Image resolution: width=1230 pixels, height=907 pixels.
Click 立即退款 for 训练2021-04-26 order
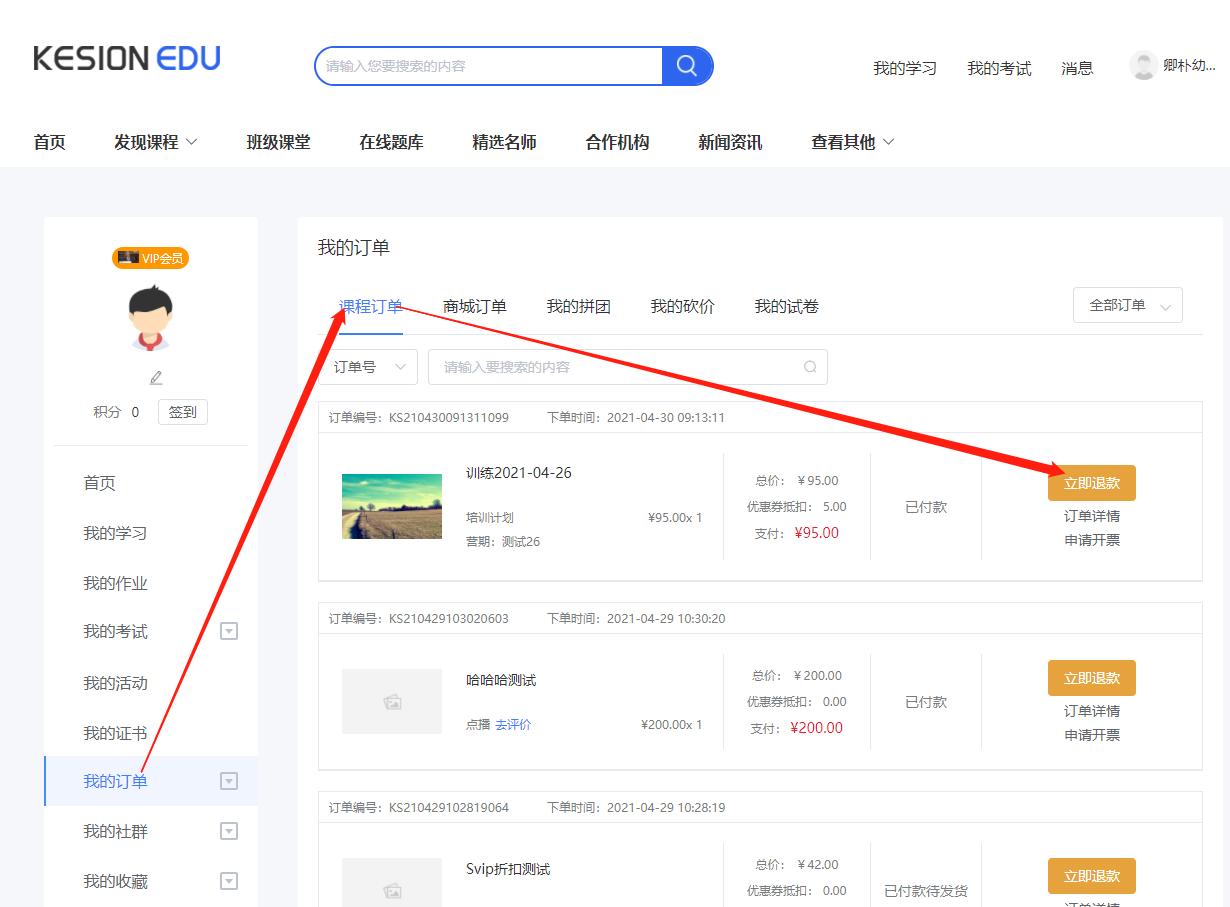(x=1092, y=483)
